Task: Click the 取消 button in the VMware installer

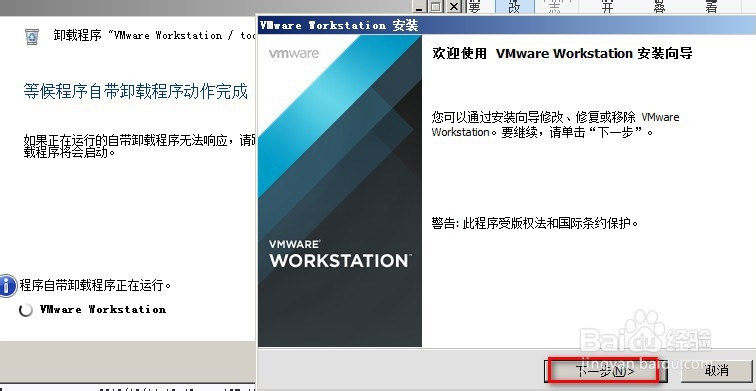Action: coord(716,370)
